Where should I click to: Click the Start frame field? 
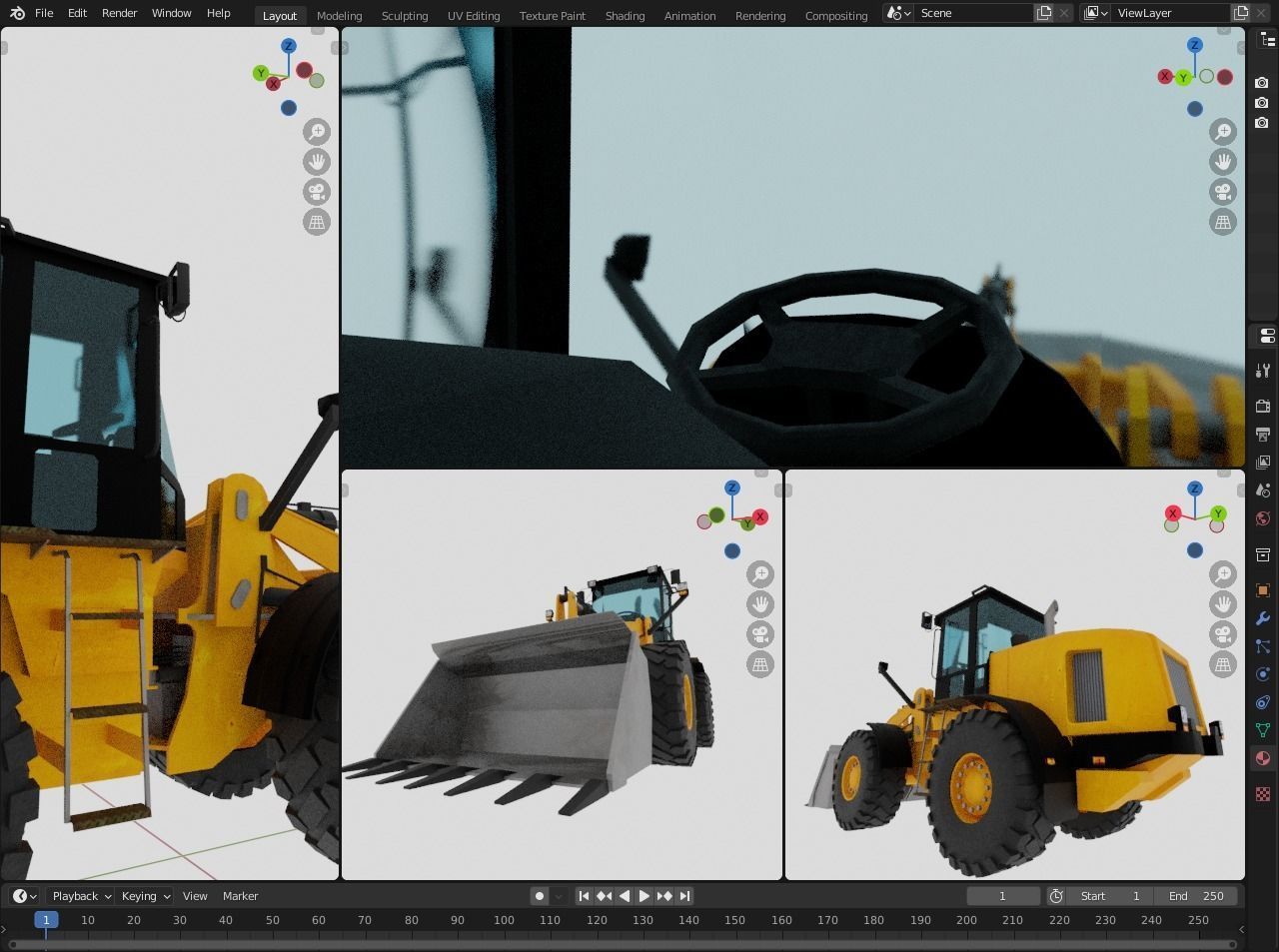point(1110,896)
